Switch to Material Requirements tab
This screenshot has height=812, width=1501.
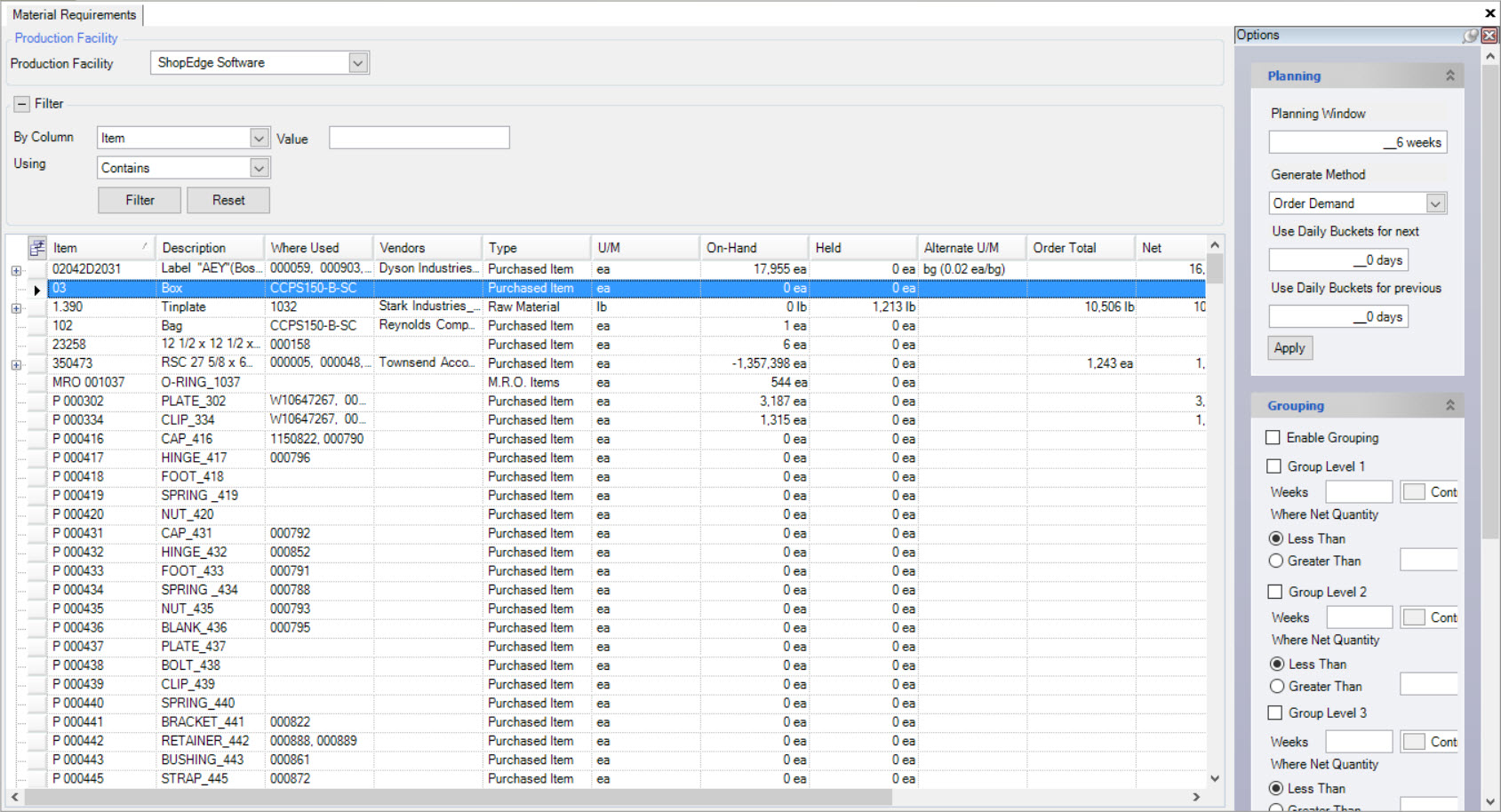point(75,14)
